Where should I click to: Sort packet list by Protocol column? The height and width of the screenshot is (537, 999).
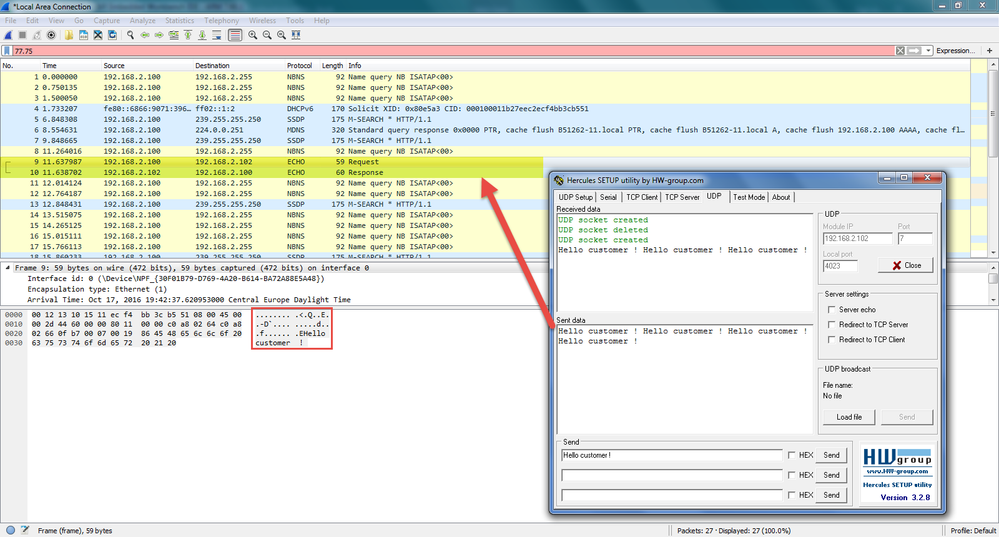pyautogui.click(x=299, y=66)
